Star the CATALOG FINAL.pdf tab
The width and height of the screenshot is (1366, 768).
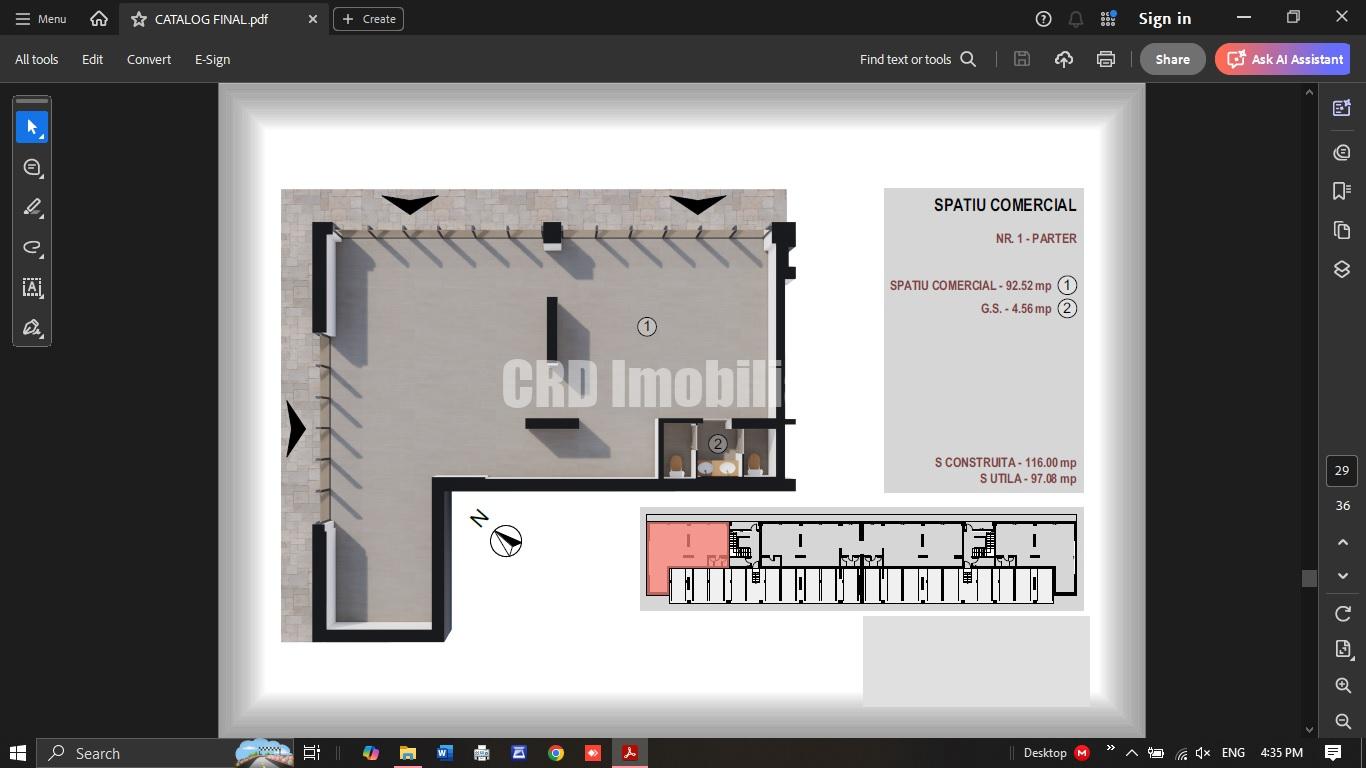139,19
